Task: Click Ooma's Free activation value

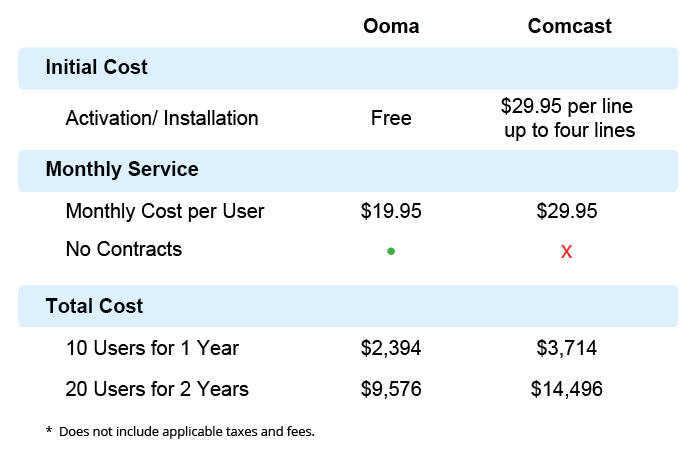Action: click(x=391, y=118)
